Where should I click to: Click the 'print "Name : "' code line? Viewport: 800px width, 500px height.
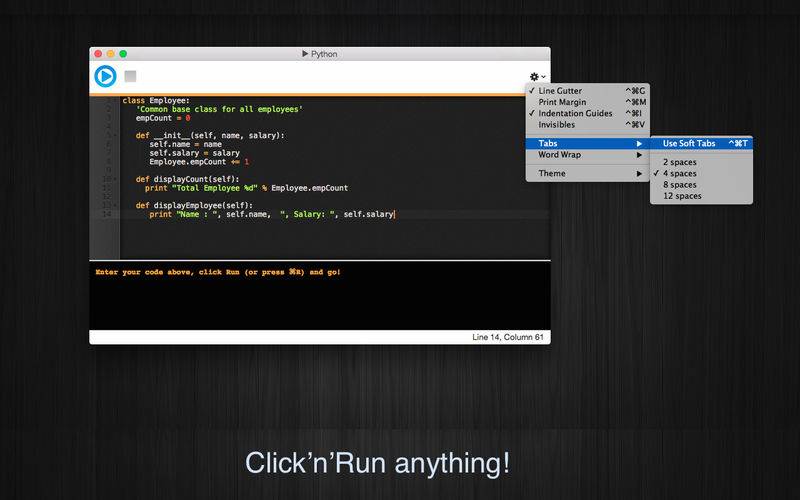click(272, 214)
